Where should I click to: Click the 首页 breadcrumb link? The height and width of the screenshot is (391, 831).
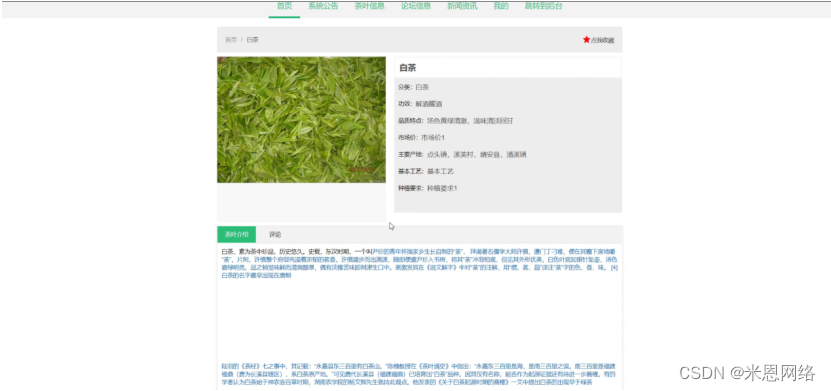click(x=231, y=40)
